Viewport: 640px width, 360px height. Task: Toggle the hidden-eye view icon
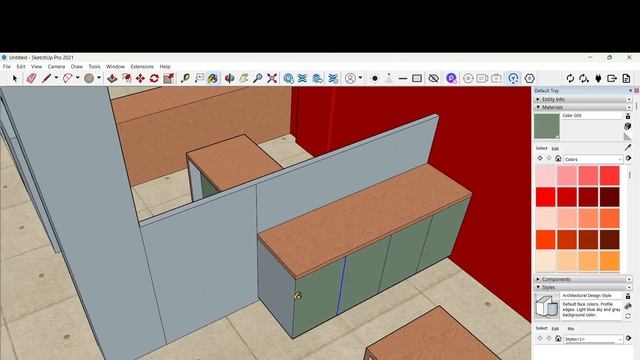(x=433, y=78)
